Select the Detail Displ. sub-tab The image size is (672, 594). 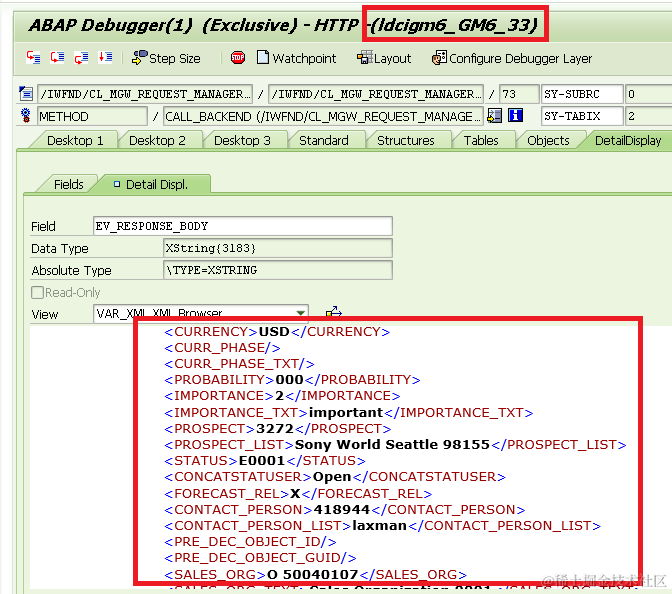[151, 185]
